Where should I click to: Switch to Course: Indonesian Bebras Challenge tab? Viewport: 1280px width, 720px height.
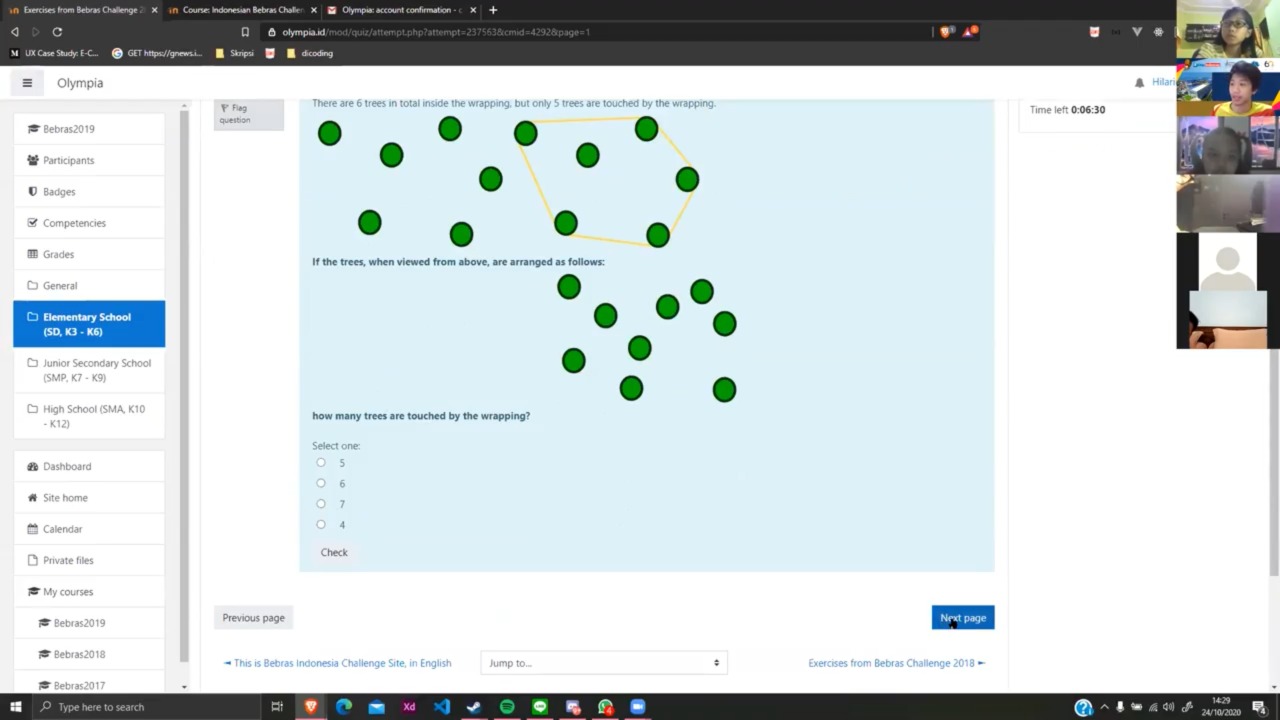tap(243, 10)
